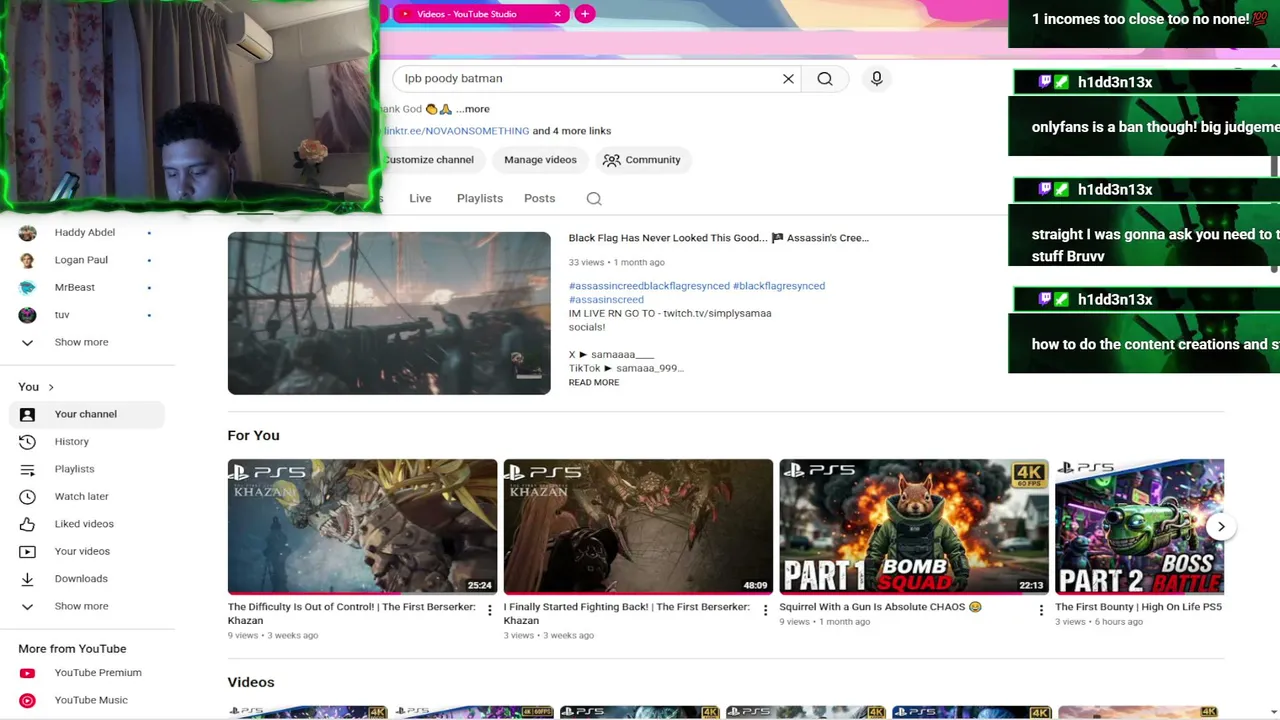Viewport: 1280px width, 720px height.
Task: Open Haddy Abdel subscription
Action: click(87, 232)
